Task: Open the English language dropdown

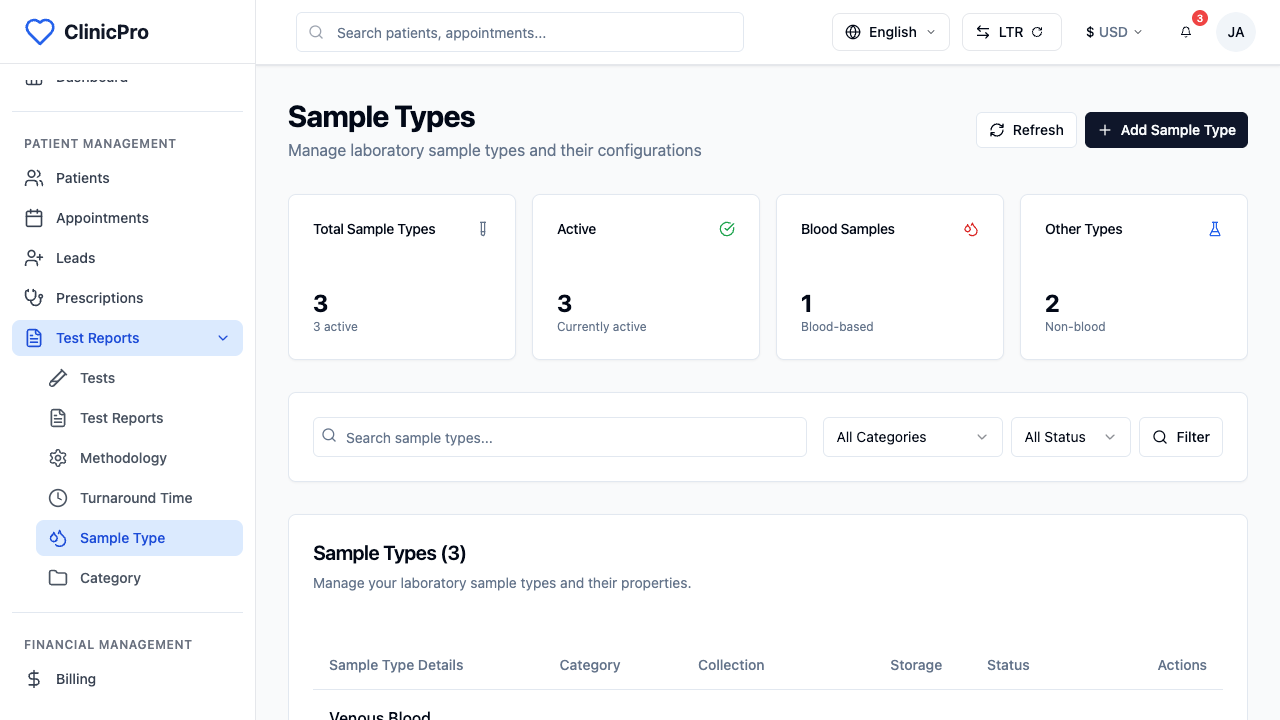Action: click(x=891, y=32)
